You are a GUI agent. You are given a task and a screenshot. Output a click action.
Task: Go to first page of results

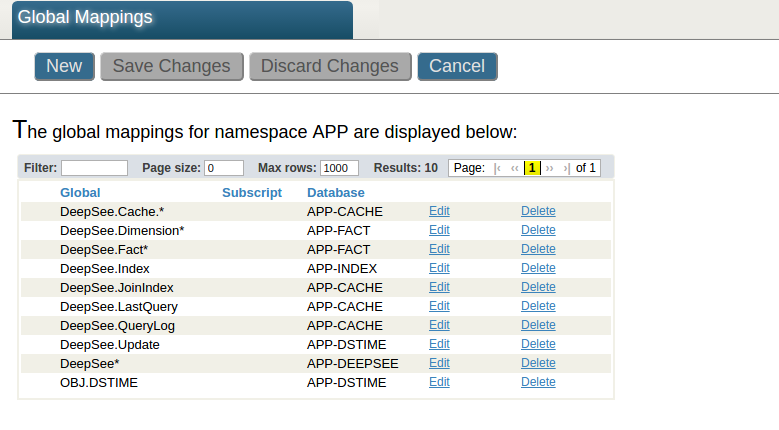coord(498,168)
